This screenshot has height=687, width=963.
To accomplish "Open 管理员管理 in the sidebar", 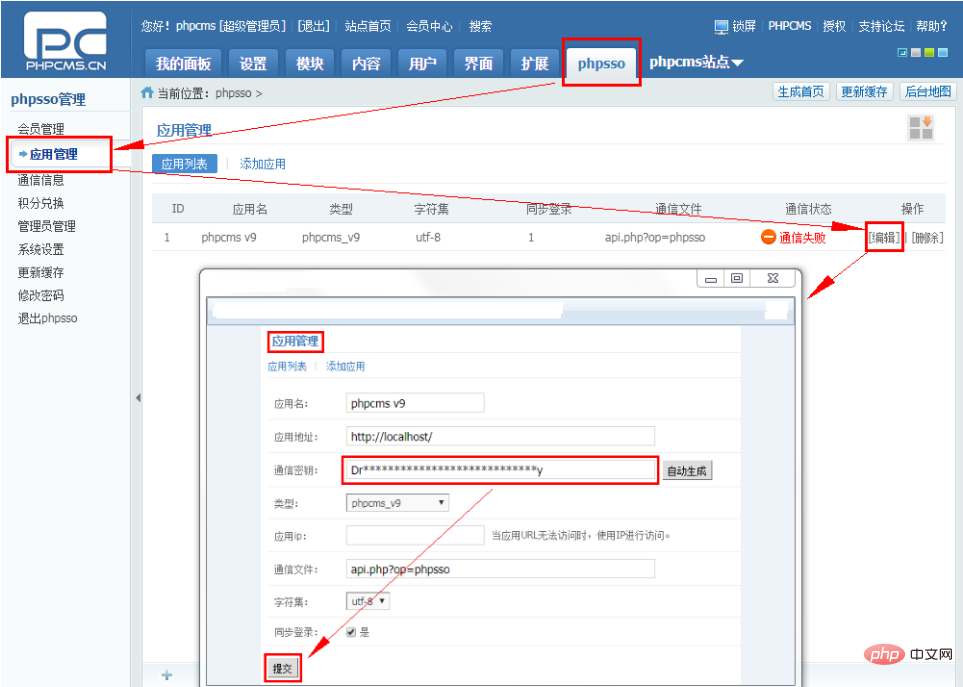I will coord(47,226).
